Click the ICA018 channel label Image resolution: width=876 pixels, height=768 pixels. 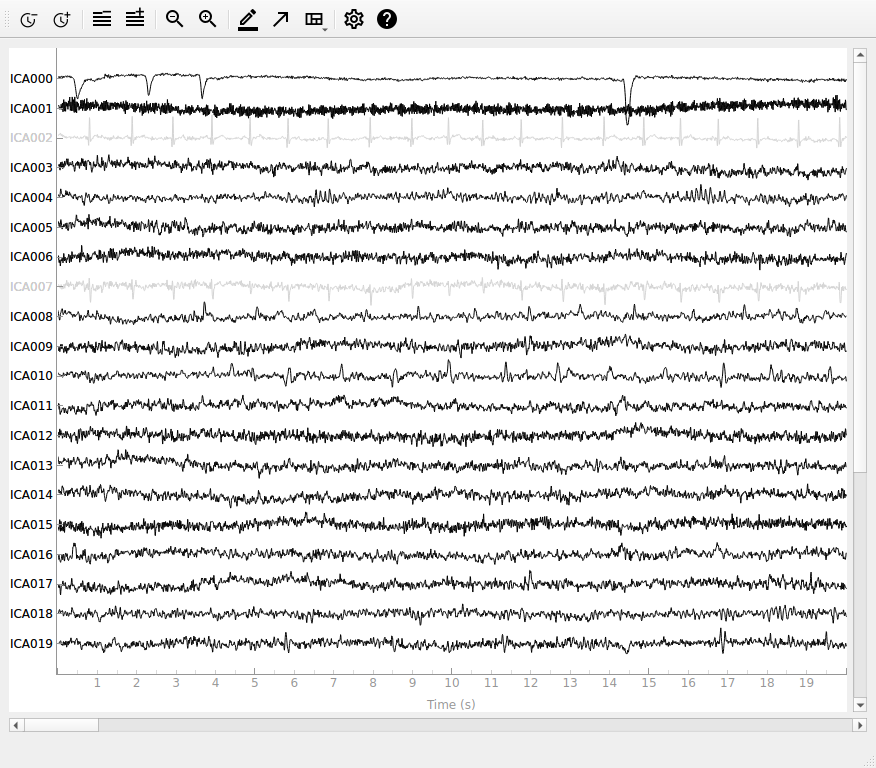tap(31, 614)
